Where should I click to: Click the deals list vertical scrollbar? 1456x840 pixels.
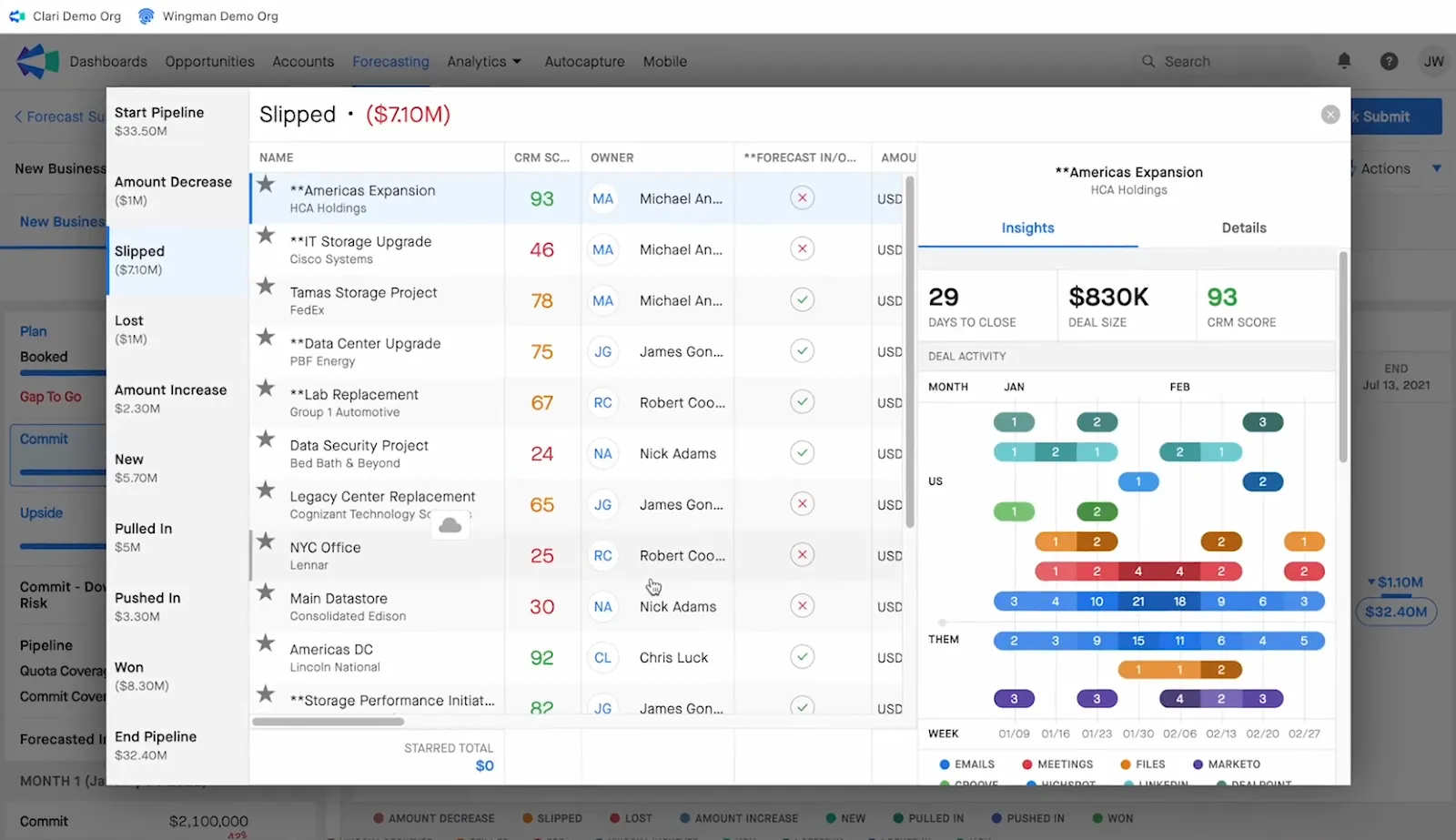[909, 350]
